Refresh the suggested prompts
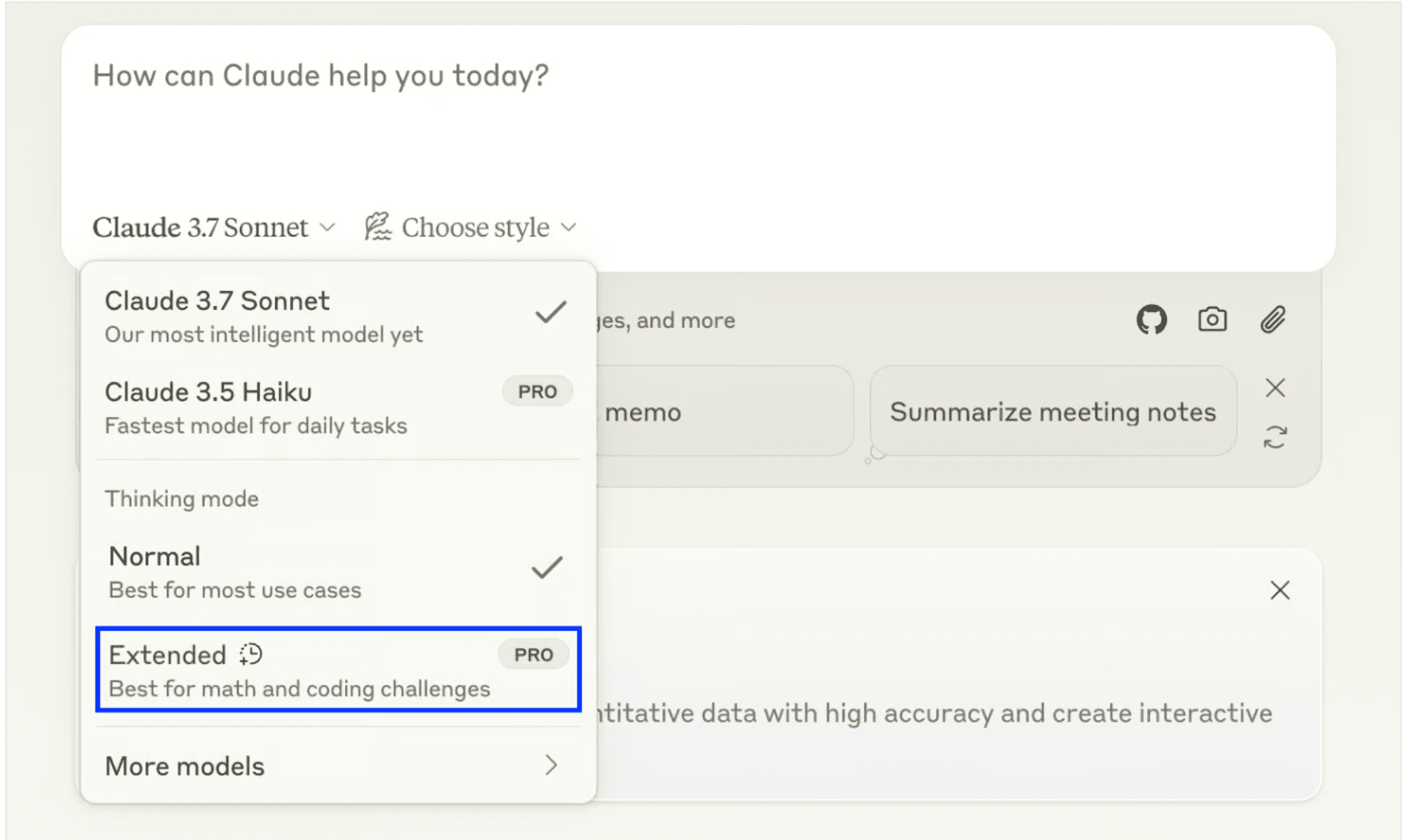This screenshot has width=1403, height=840. (1275, 437)
